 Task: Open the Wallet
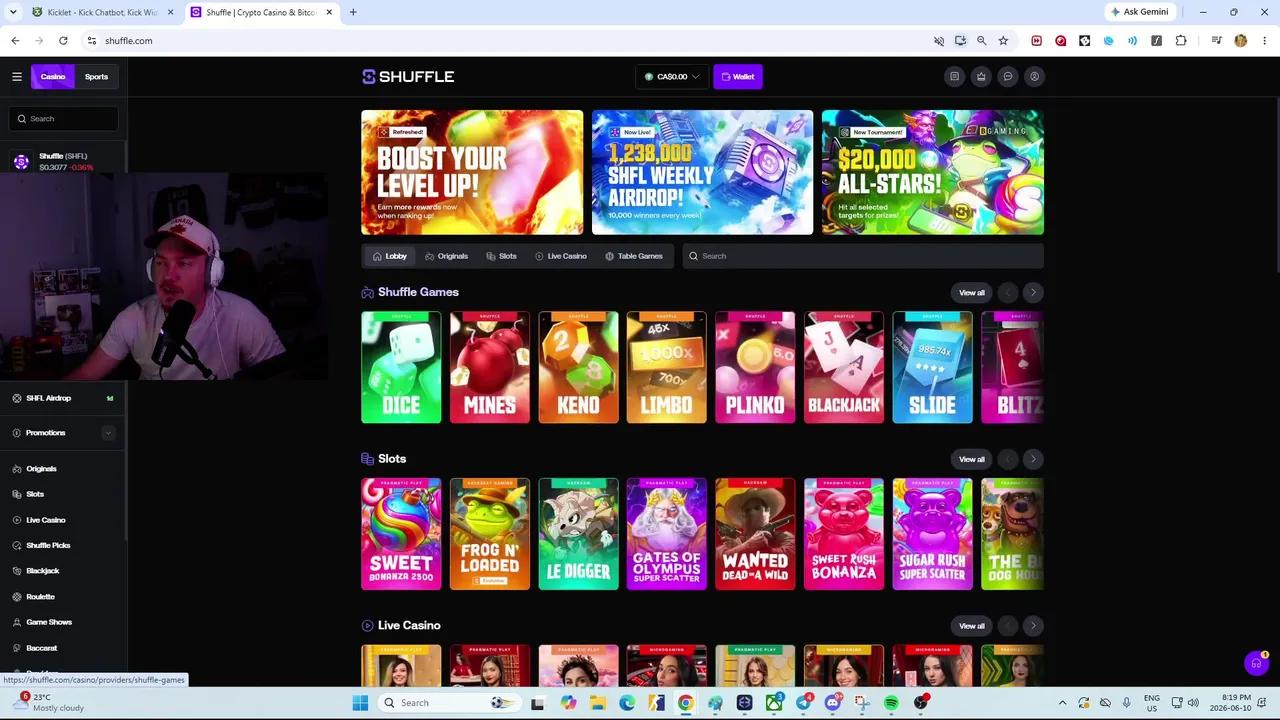pos(738,76)
